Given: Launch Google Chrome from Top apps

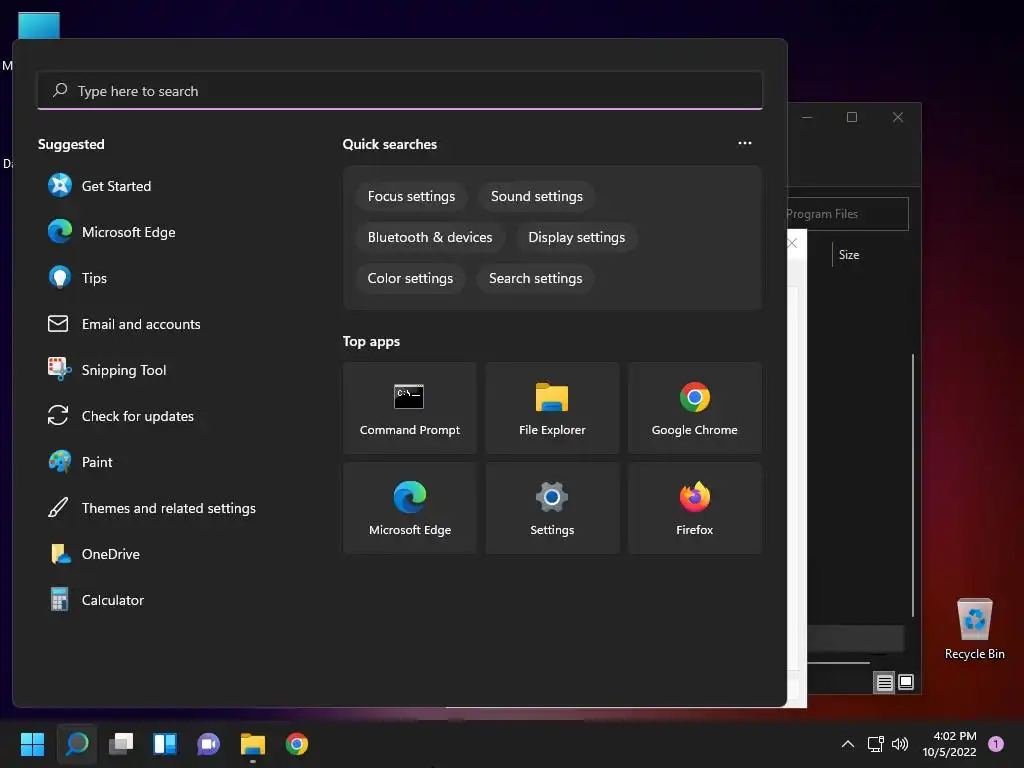Looking at the screenshot, I should click(694, 408).
